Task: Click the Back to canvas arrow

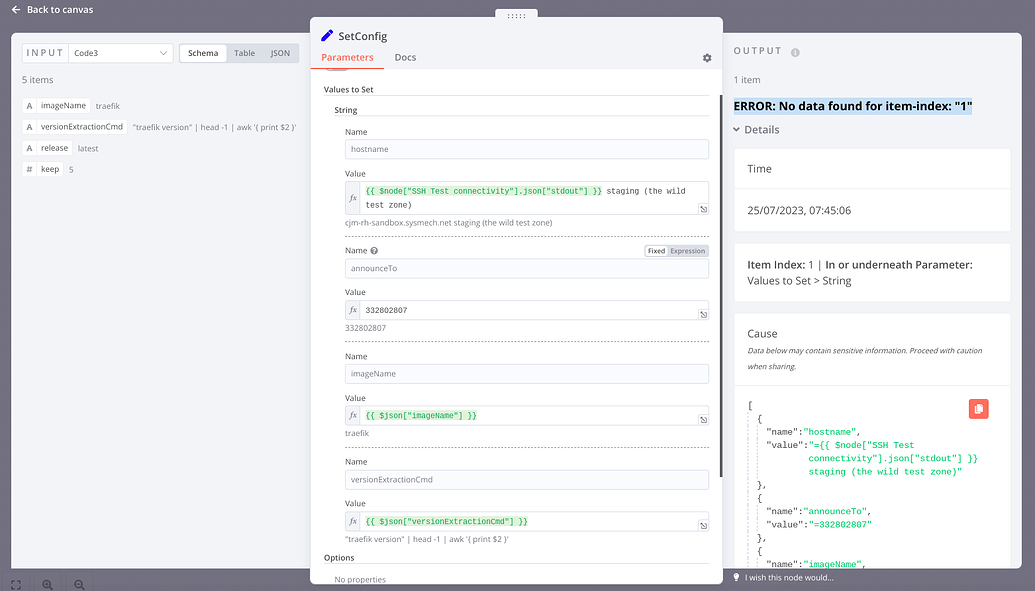Action: pos(16,10)
